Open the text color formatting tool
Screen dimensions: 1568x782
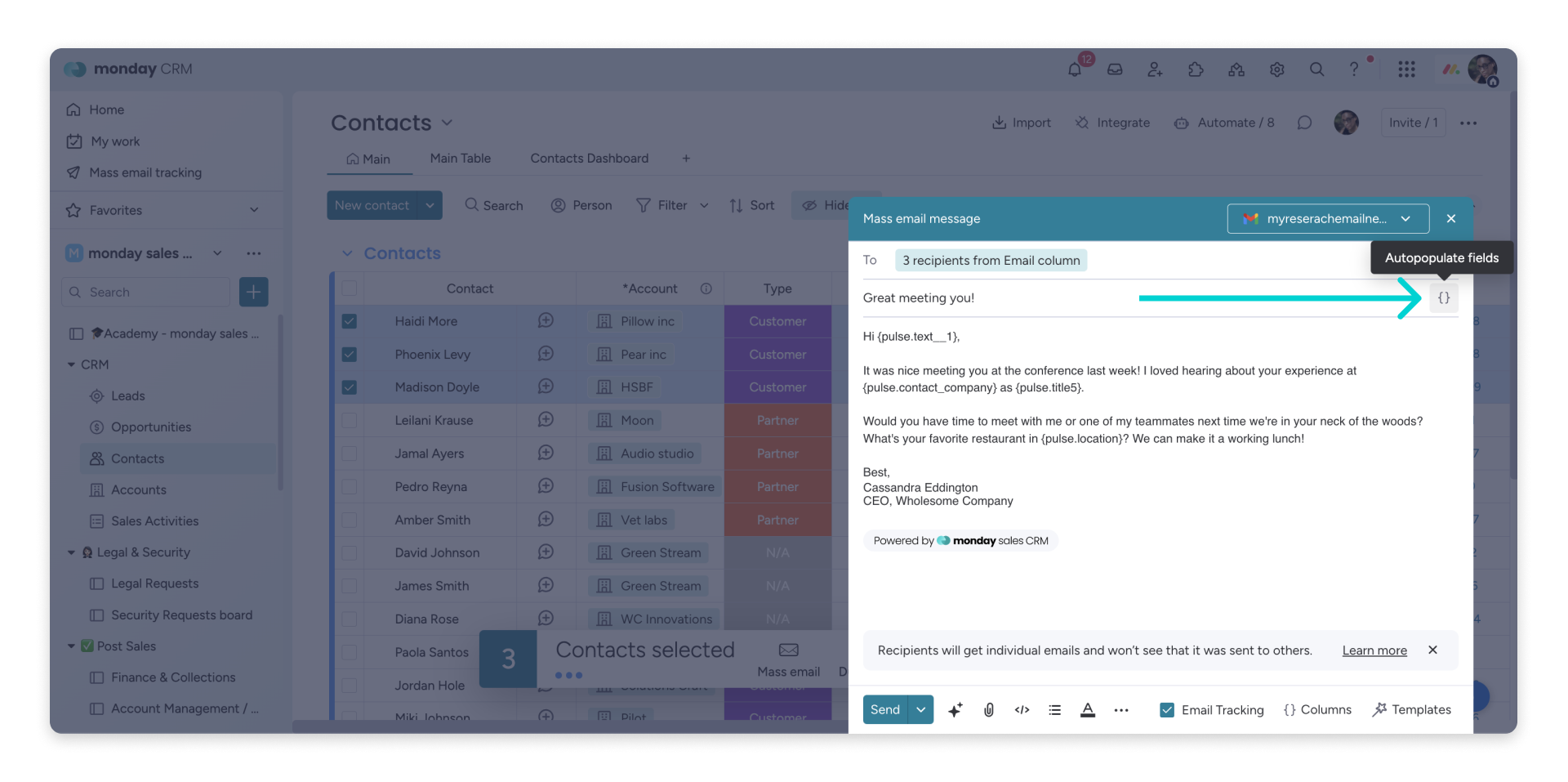(1088, 710)
